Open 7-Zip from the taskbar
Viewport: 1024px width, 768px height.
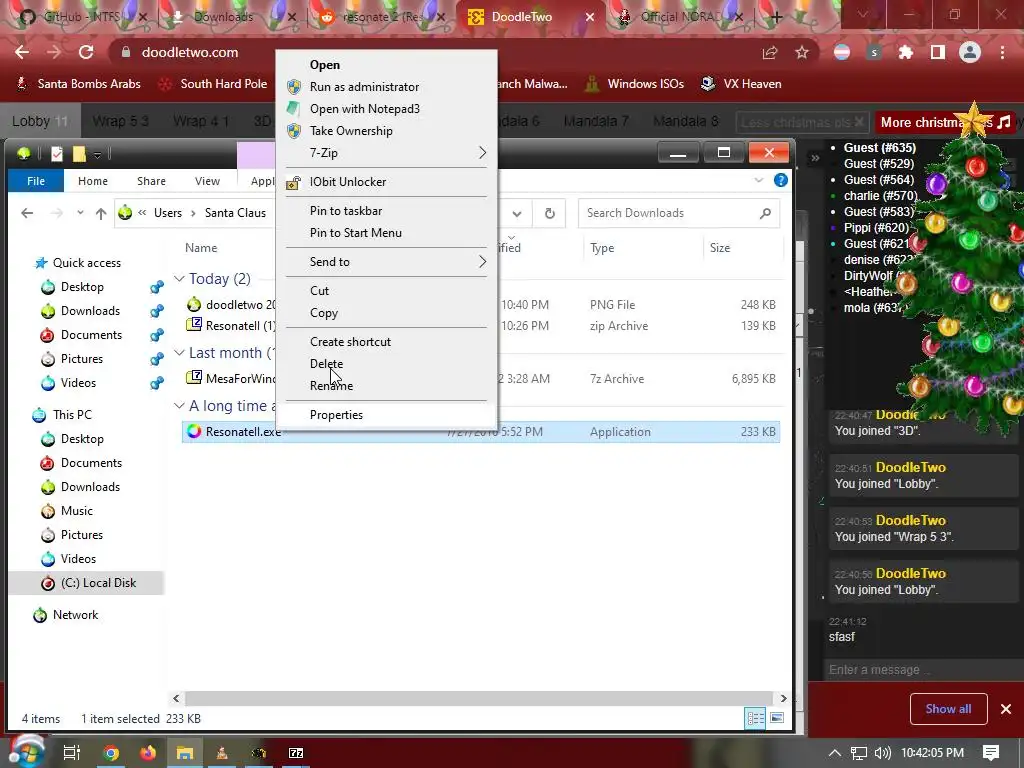click(296, 753)
